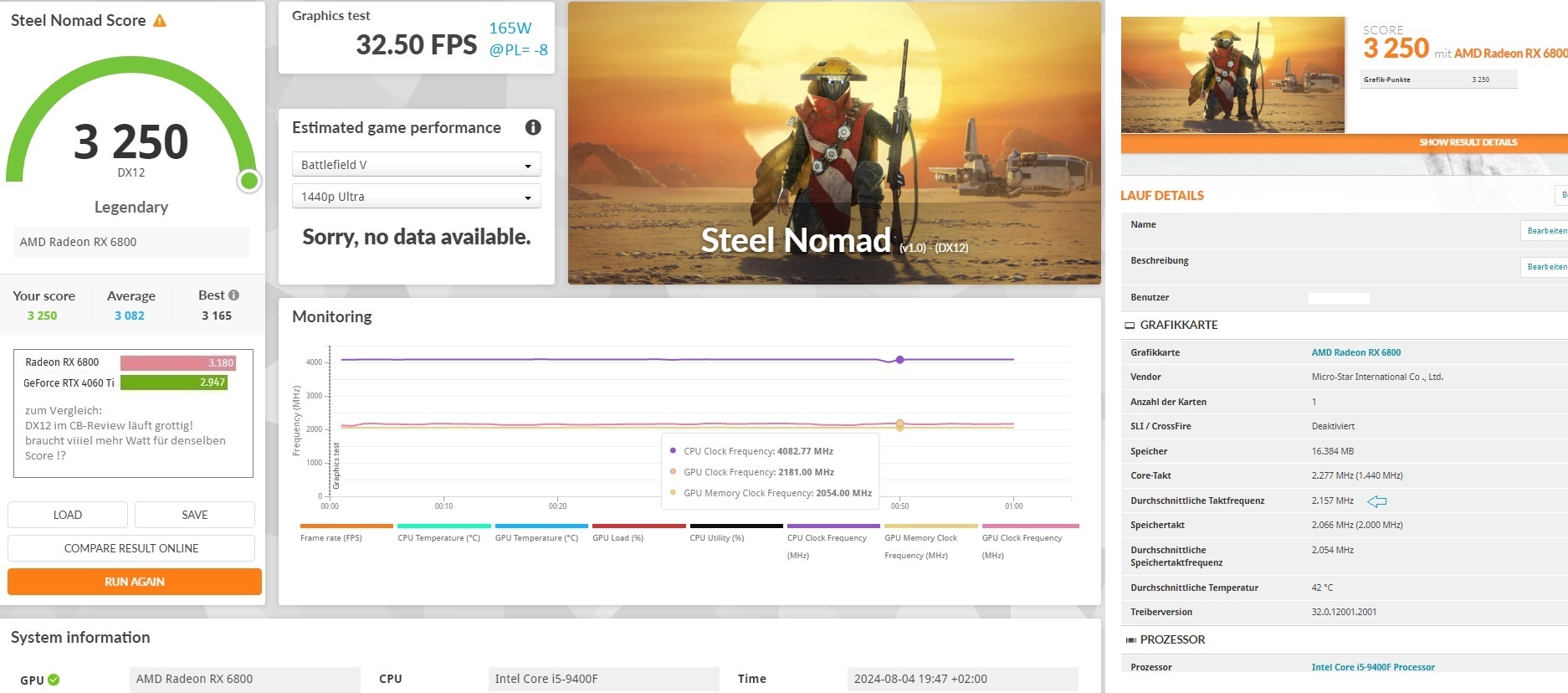Open the 1440p Ultra resolution dropdown
The width and height of the screenshot is (1568, 693).
click(x=416, y=197)
